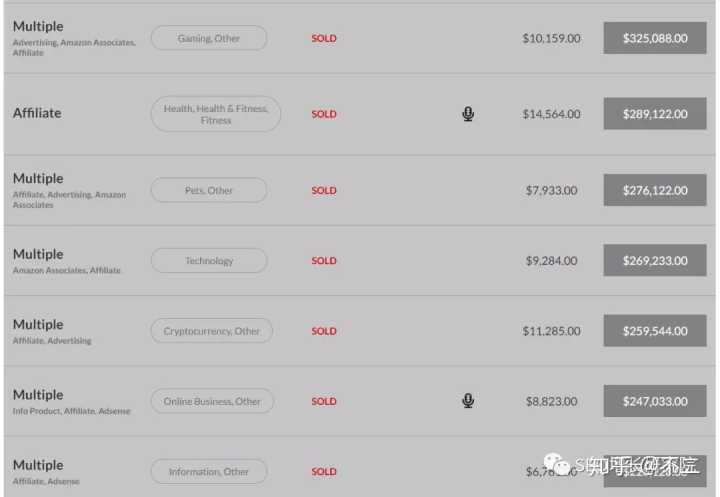Screen dimensions: 720x497
Task: Click the Cryptocurrency, Other niche tag
Action: click(212, 331)
